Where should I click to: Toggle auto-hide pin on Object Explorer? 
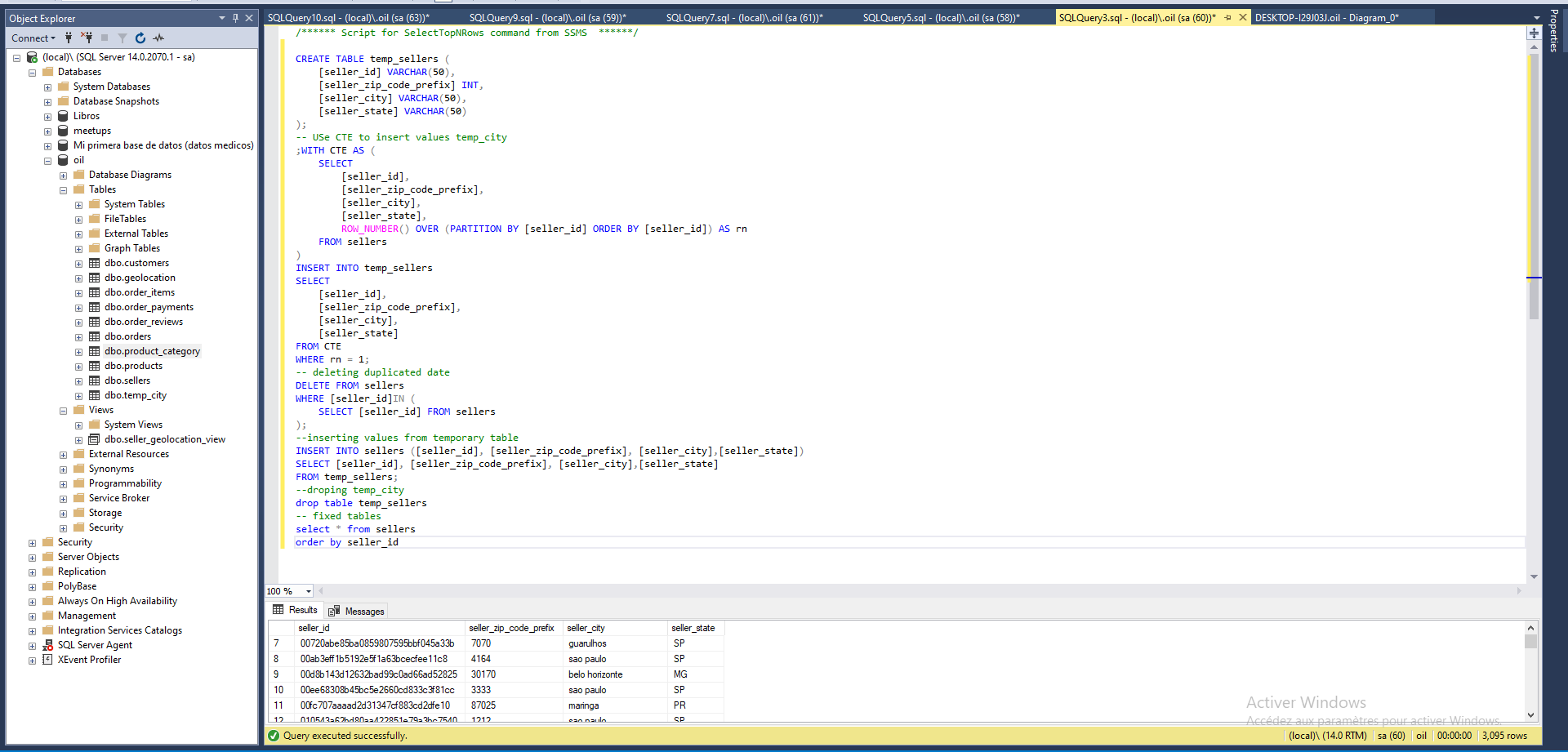pos(235,18)
